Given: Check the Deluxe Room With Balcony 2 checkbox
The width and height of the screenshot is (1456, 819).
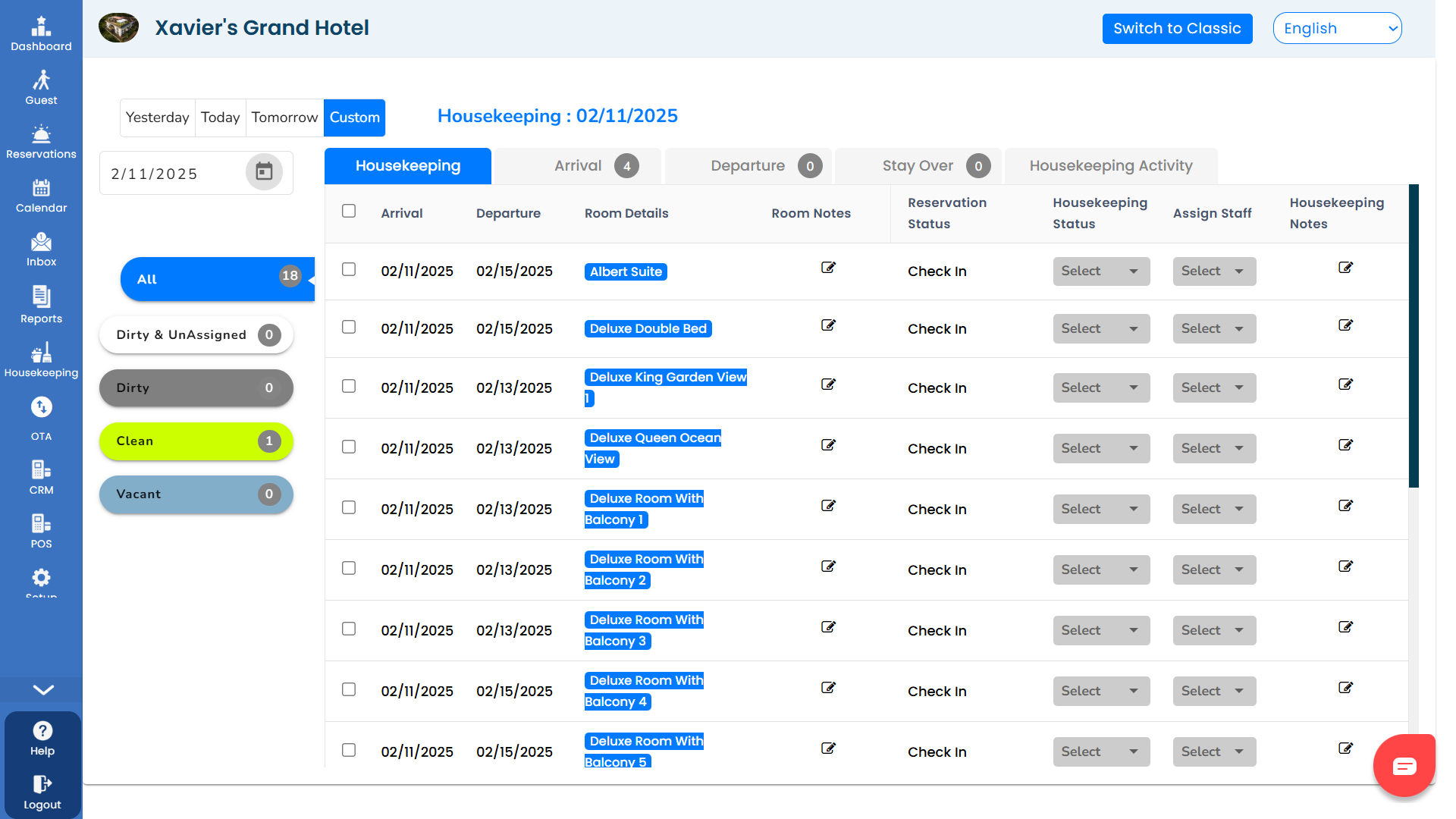Looking at the screenshot, I should click(349, 568).
